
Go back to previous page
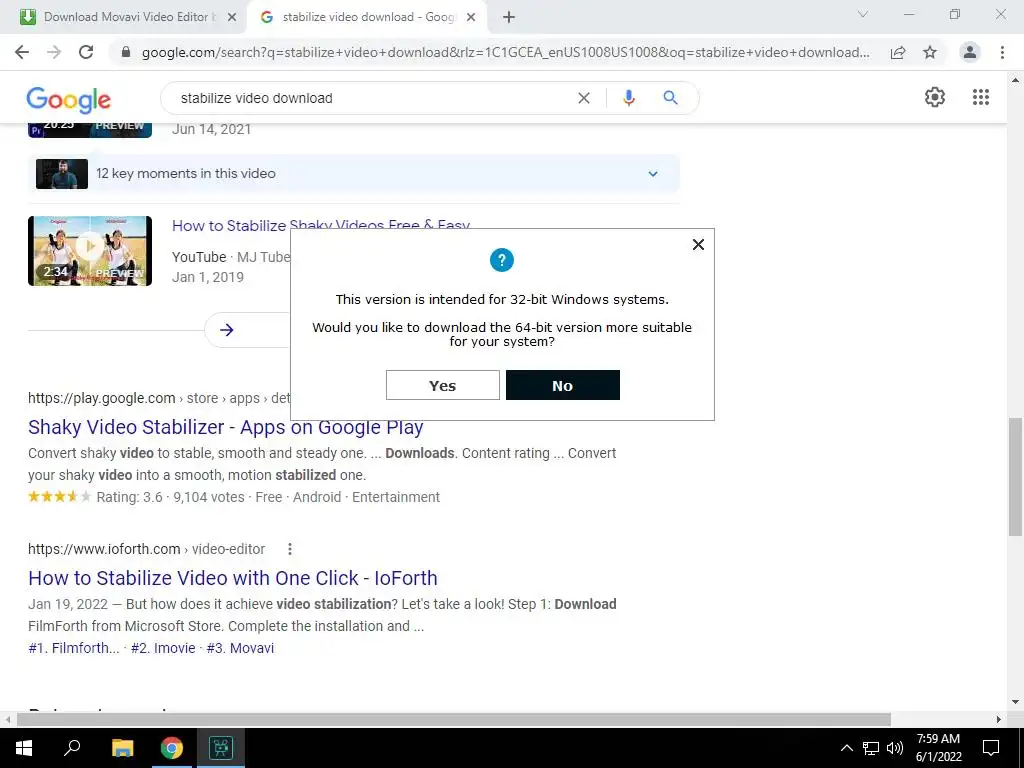tap(22, 52)
